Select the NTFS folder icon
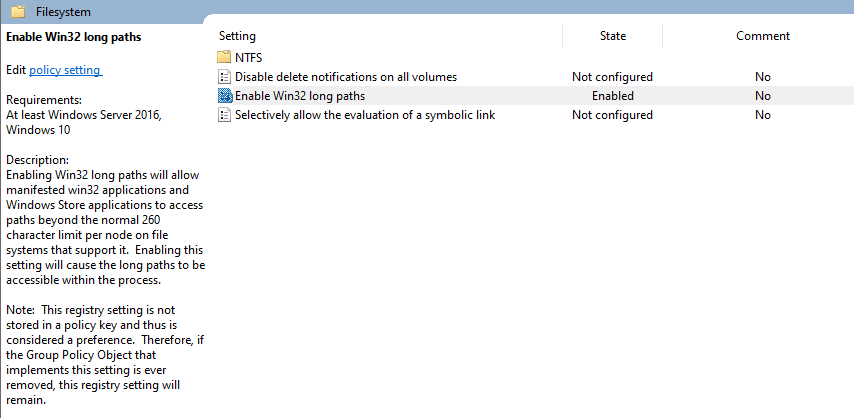 [224, 58]
